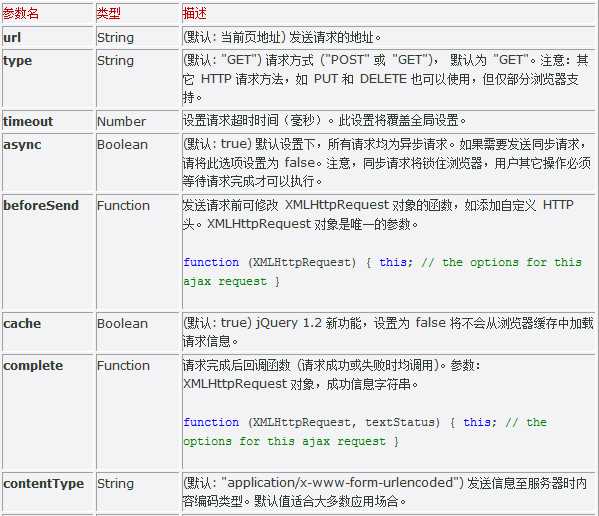
Task: Click String type in the contentType row
Action: pyautogui.click(x=115, y=484)
